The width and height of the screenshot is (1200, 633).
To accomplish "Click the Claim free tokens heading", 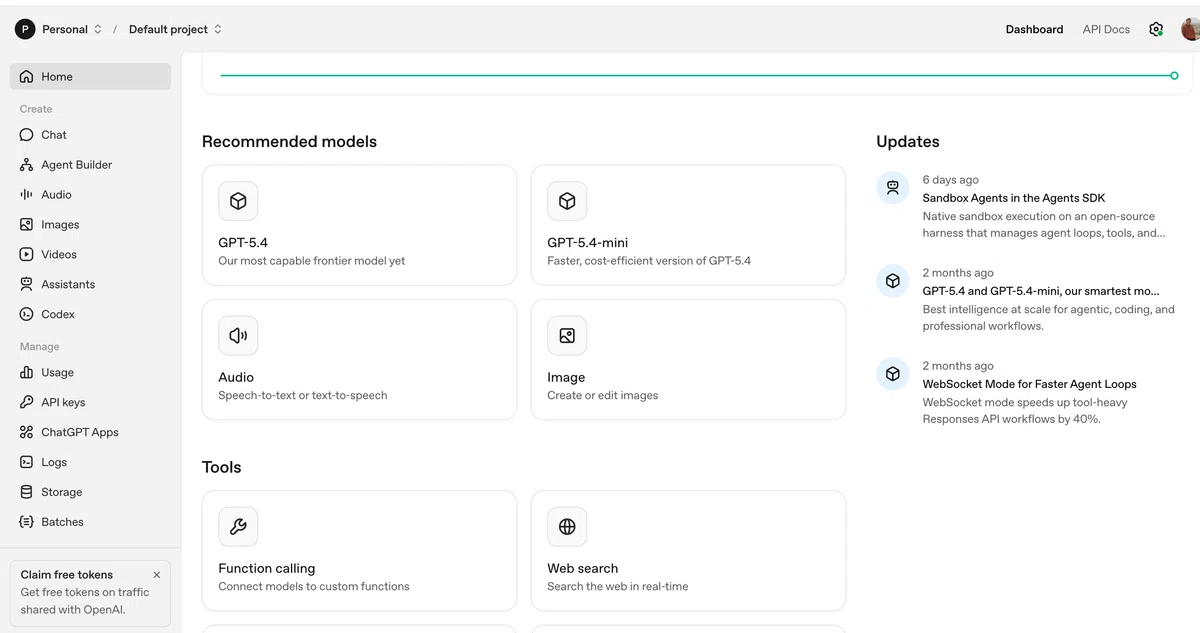I will 67,575.
